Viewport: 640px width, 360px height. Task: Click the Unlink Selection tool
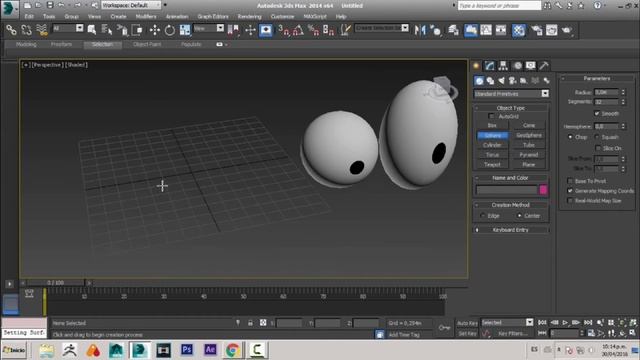point(26,30)
